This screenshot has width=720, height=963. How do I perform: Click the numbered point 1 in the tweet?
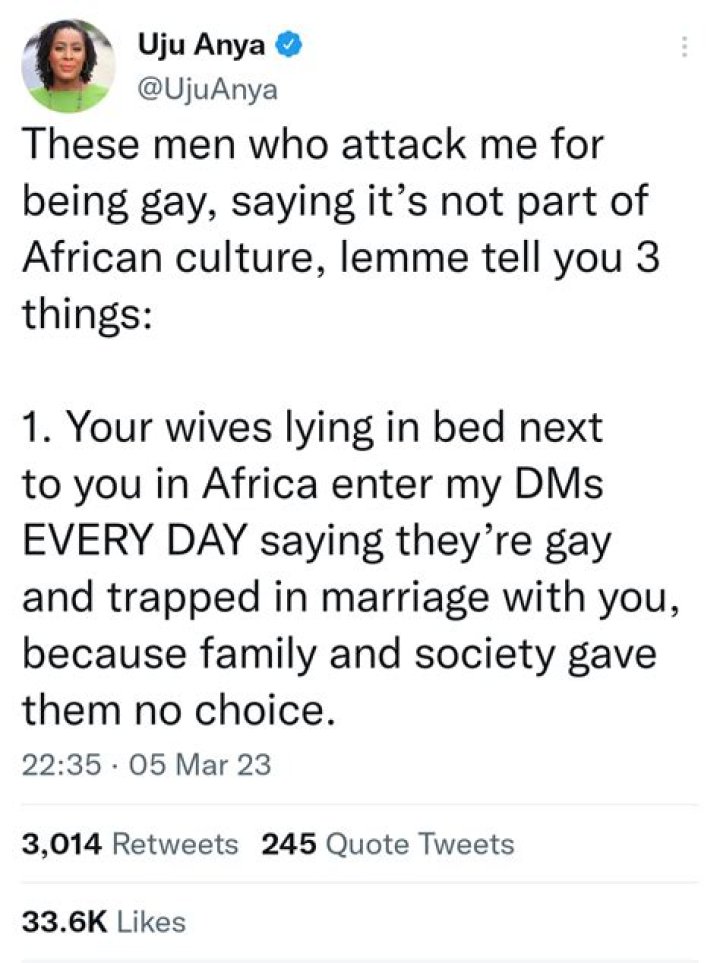coord(35,427)
